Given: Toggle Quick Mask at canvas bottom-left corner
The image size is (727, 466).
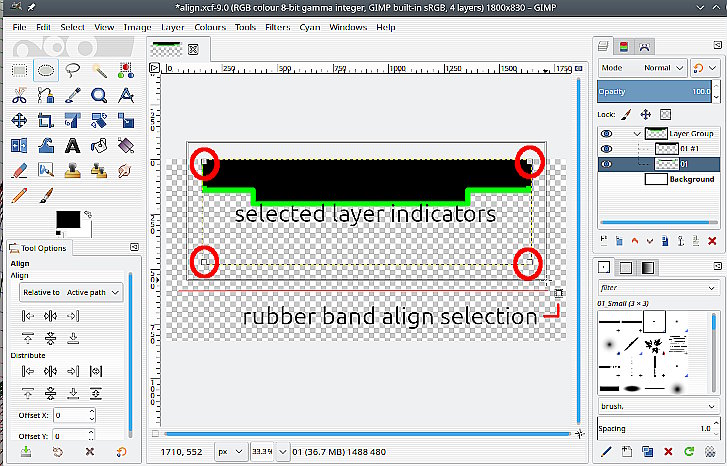Looking at the screenshot, I should (x=155, y=434).
